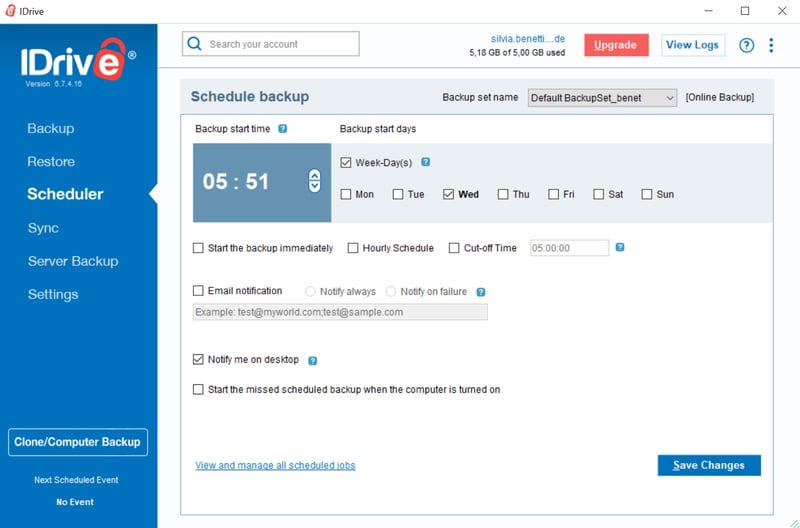Click info icon beside Notify on failure
The height and width of the screenshot is (528, 800).
tap(481, 292)
